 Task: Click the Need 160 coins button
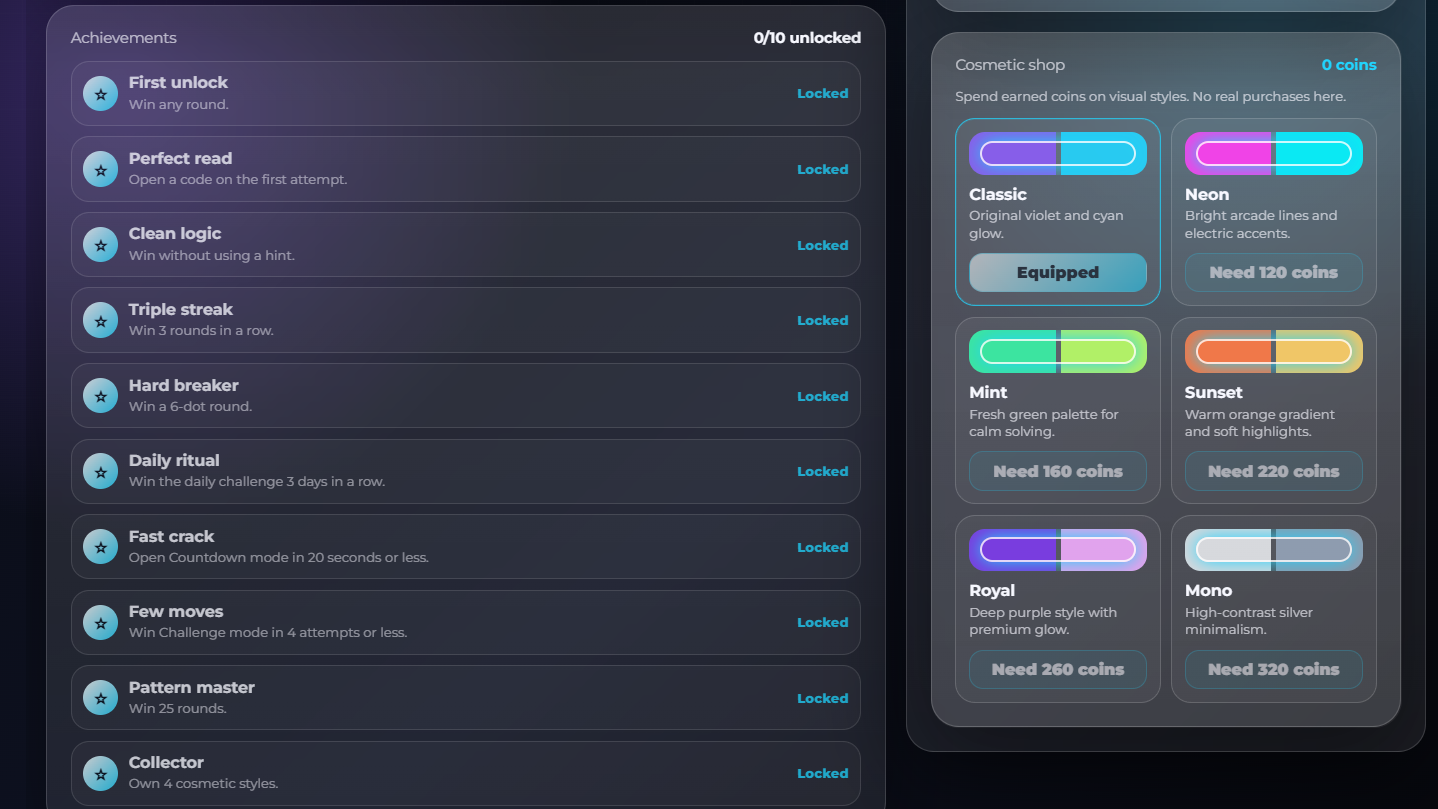[1058, 472]
